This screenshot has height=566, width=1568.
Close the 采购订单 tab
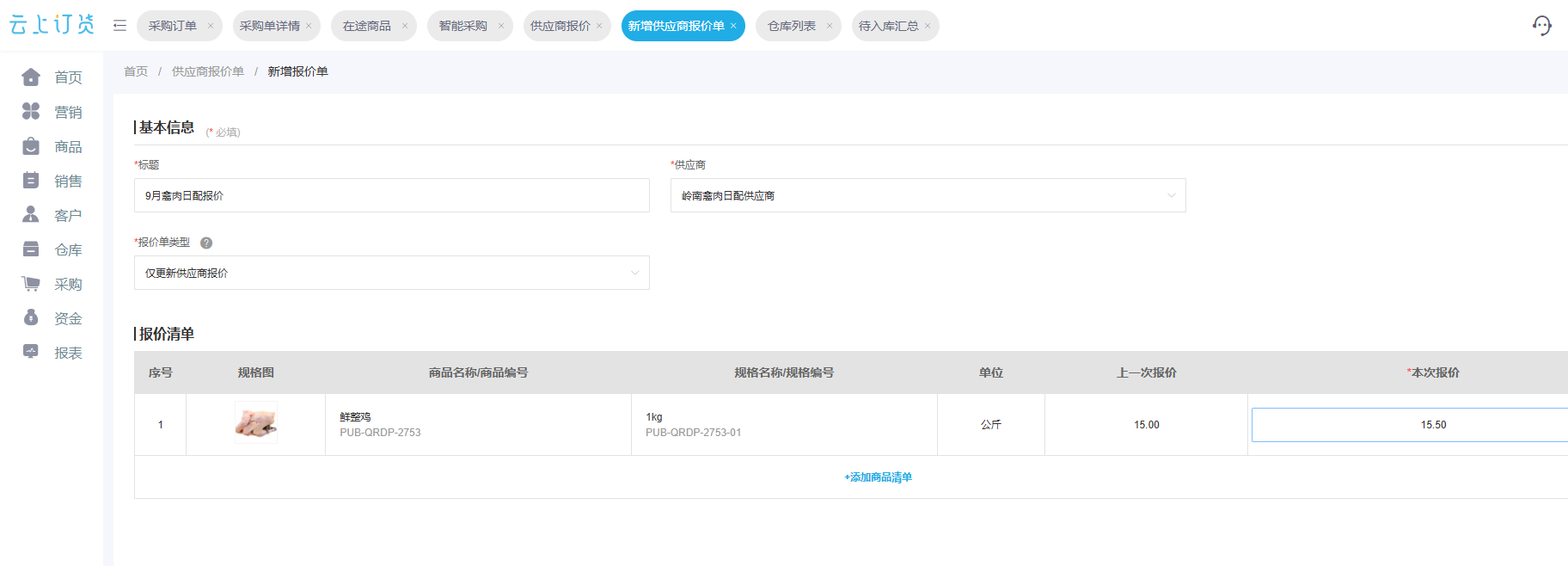(211, 26)
